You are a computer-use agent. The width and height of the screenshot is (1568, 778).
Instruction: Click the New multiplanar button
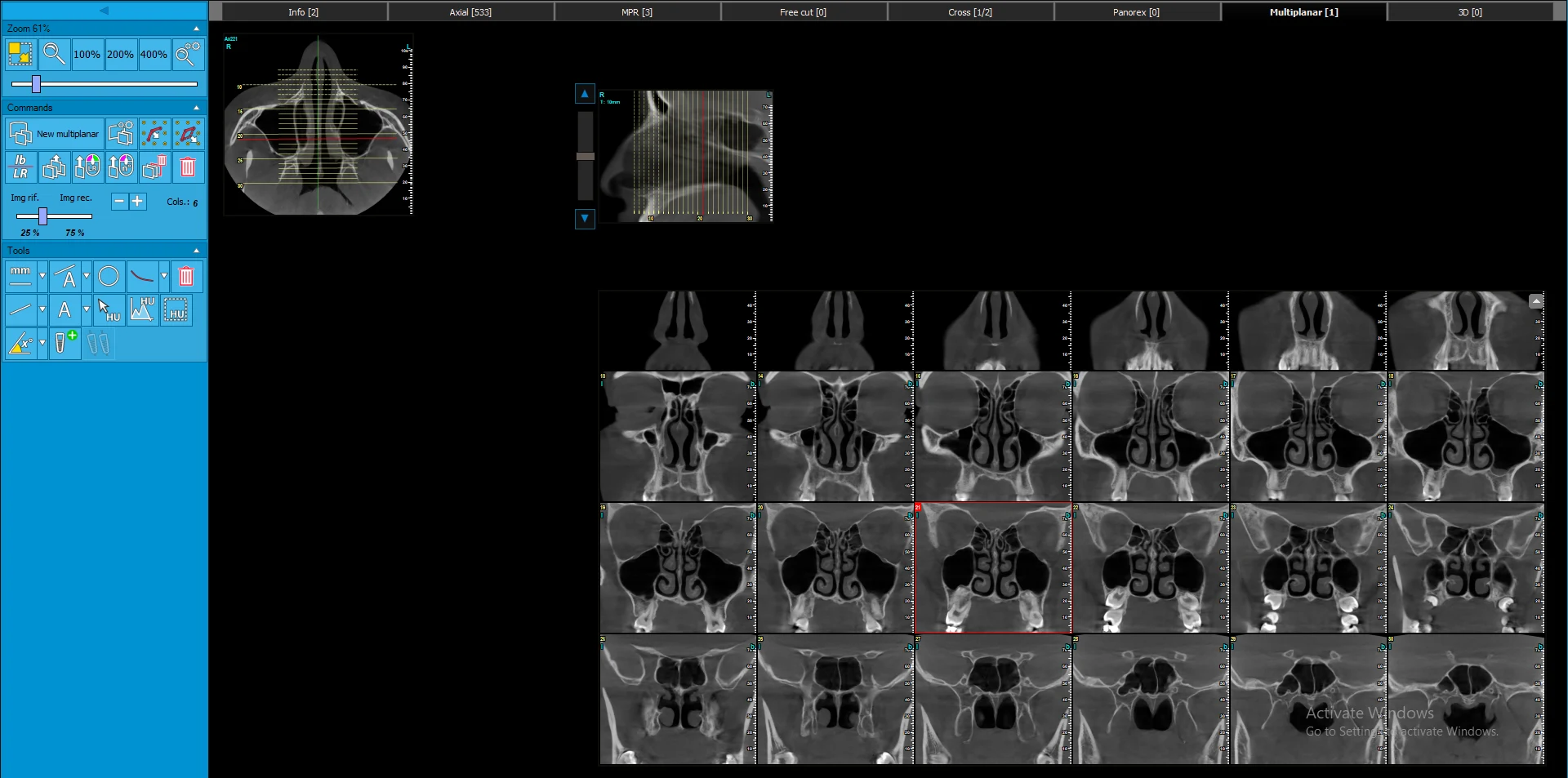click(x=55, y=134)
